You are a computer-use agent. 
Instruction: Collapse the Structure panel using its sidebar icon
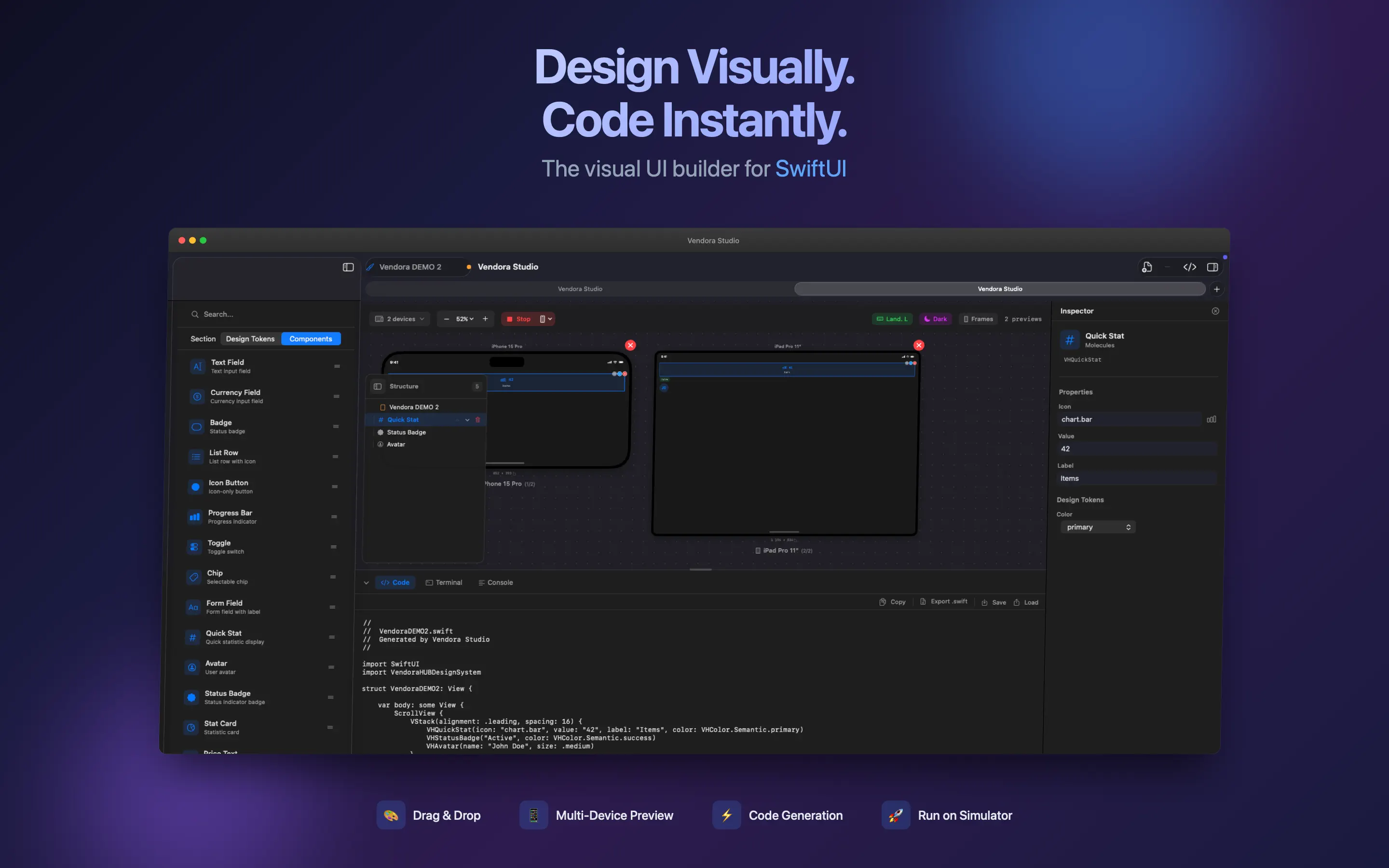[377, 386]
